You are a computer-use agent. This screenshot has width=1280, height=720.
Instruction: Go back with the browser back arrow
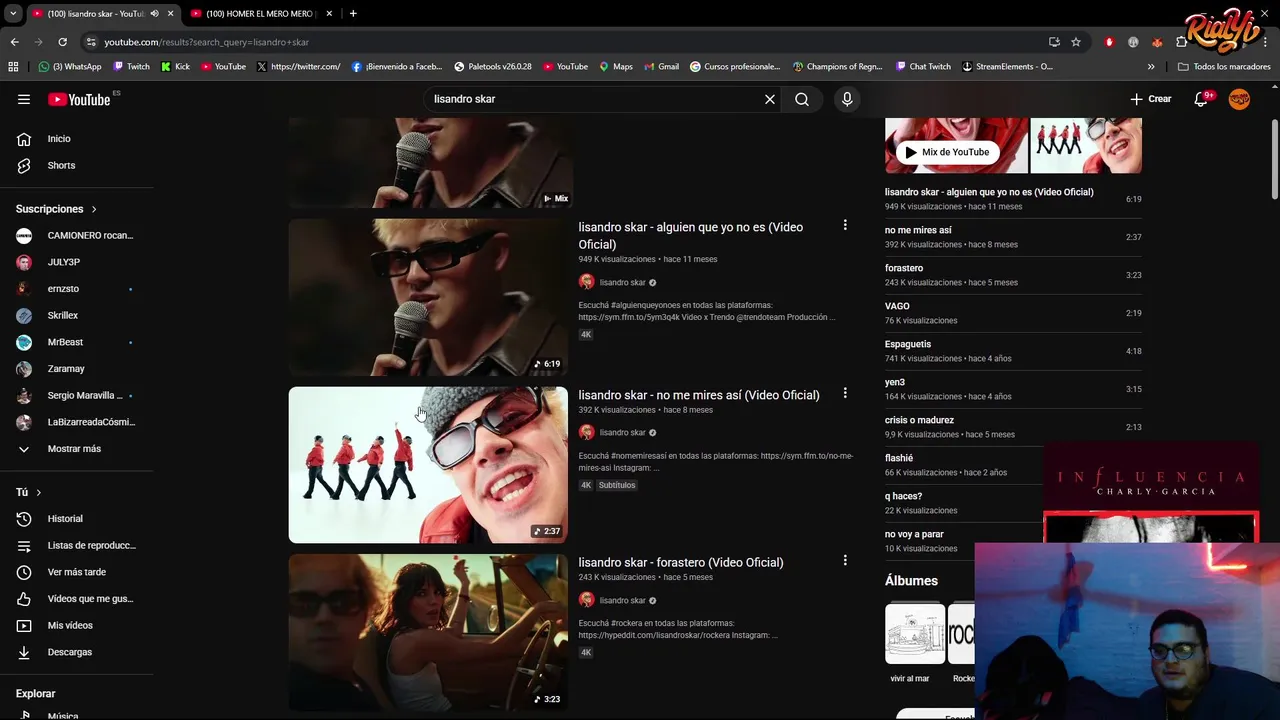tap(14, 42)
